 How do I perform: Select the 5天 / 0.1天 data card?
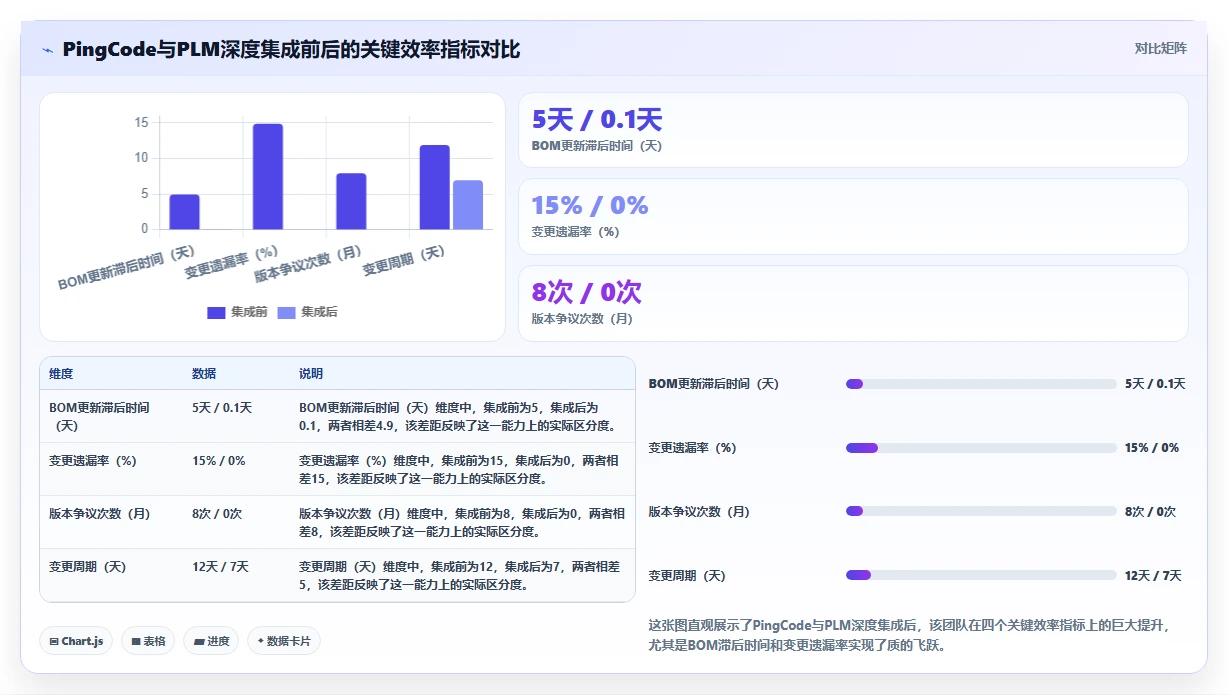pos(852,130)
